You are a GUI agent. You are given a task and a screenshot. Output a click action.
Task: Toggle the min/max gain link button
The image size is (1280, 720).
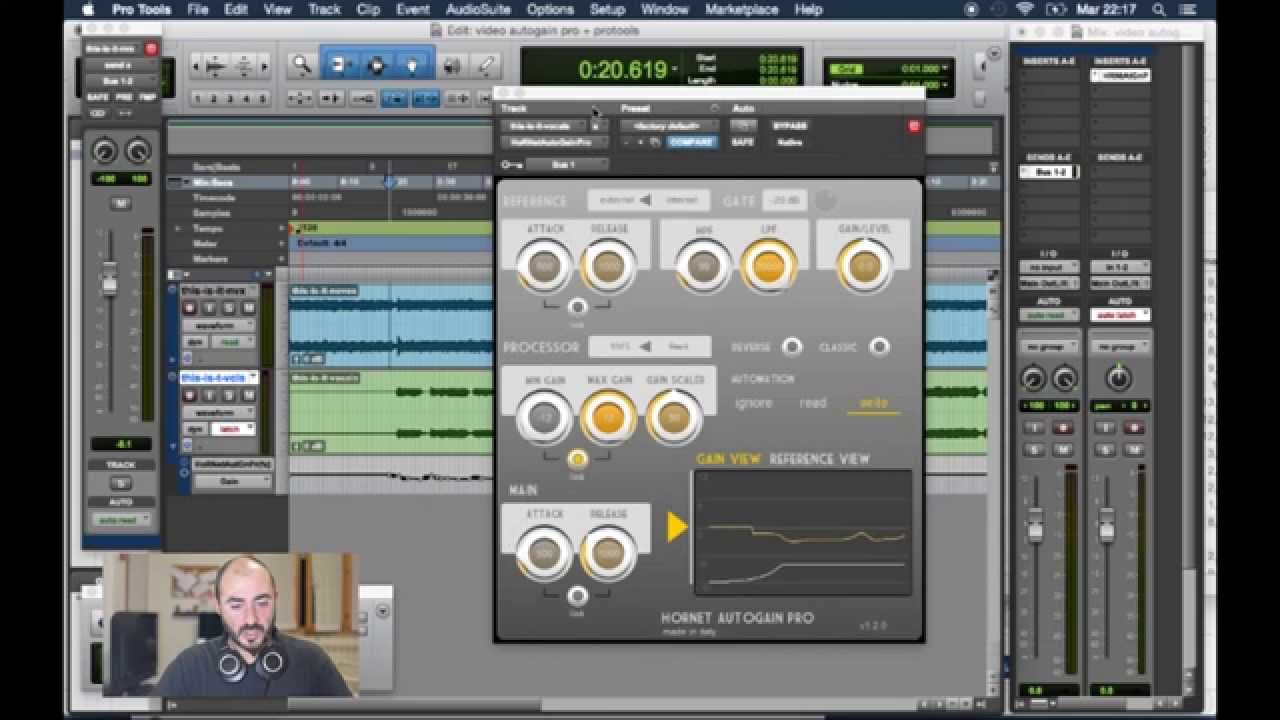pos(577,459)
